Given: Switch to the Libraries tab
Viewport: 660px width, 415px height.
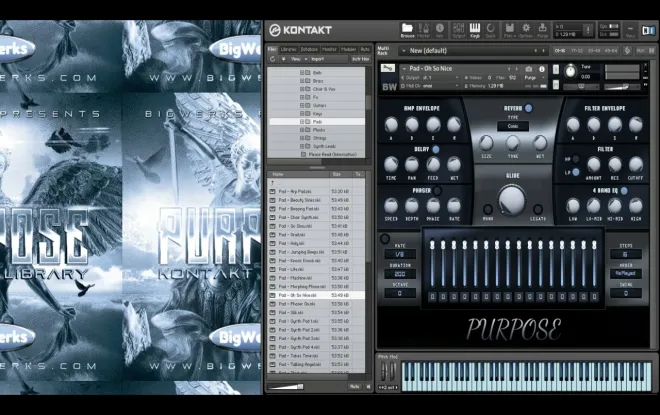Looking at the screenshot, I should (288, 49).
